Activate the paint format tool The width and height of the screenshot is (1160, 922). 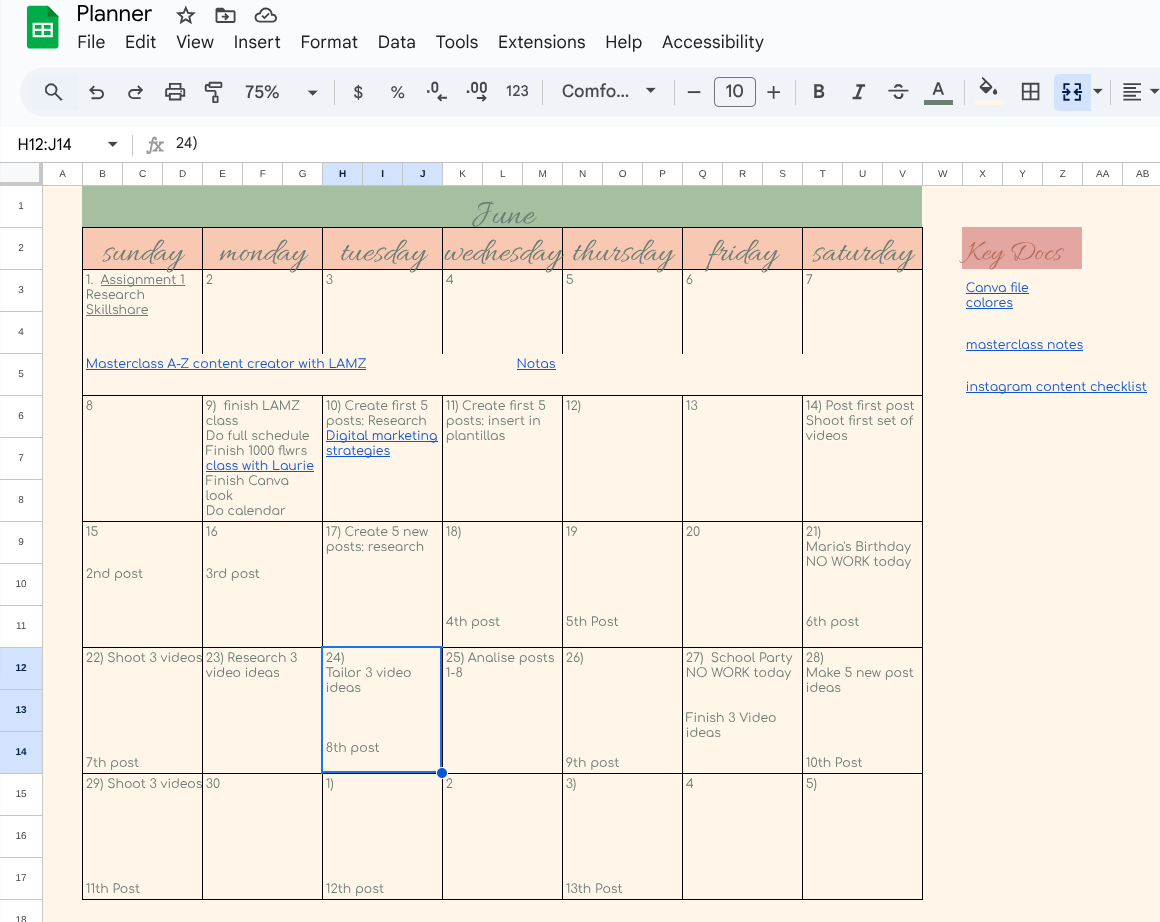point(213,92)
